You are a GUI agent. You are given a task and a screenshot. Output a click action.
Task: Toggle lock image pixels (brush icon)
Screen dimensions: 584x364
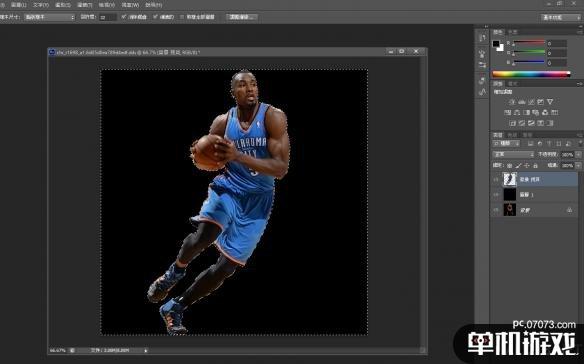coord(518,165)
